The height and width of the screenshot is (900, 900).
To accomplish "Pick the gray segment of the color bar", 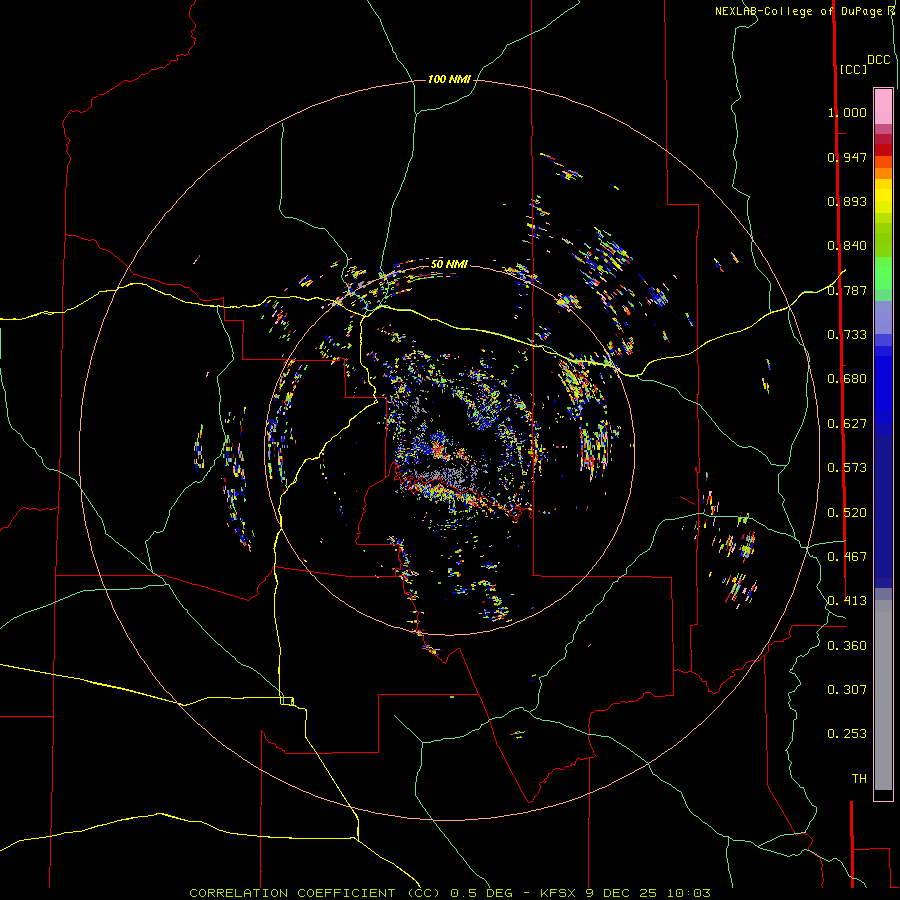I will click(x=883, y=695).
